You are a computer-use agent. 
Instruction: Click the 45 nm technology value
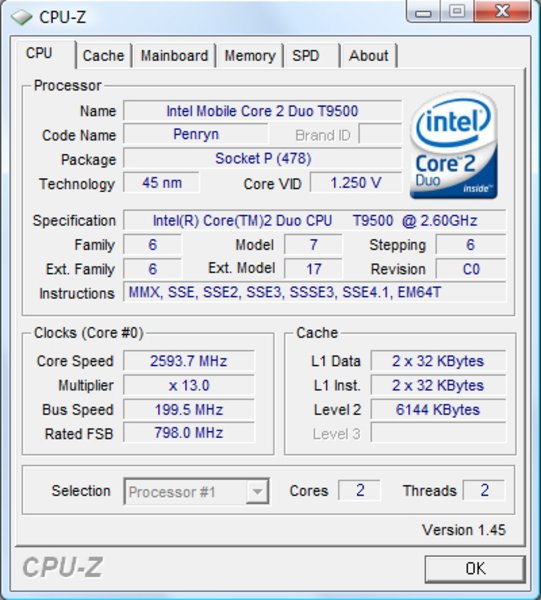(x=161, y=183)
